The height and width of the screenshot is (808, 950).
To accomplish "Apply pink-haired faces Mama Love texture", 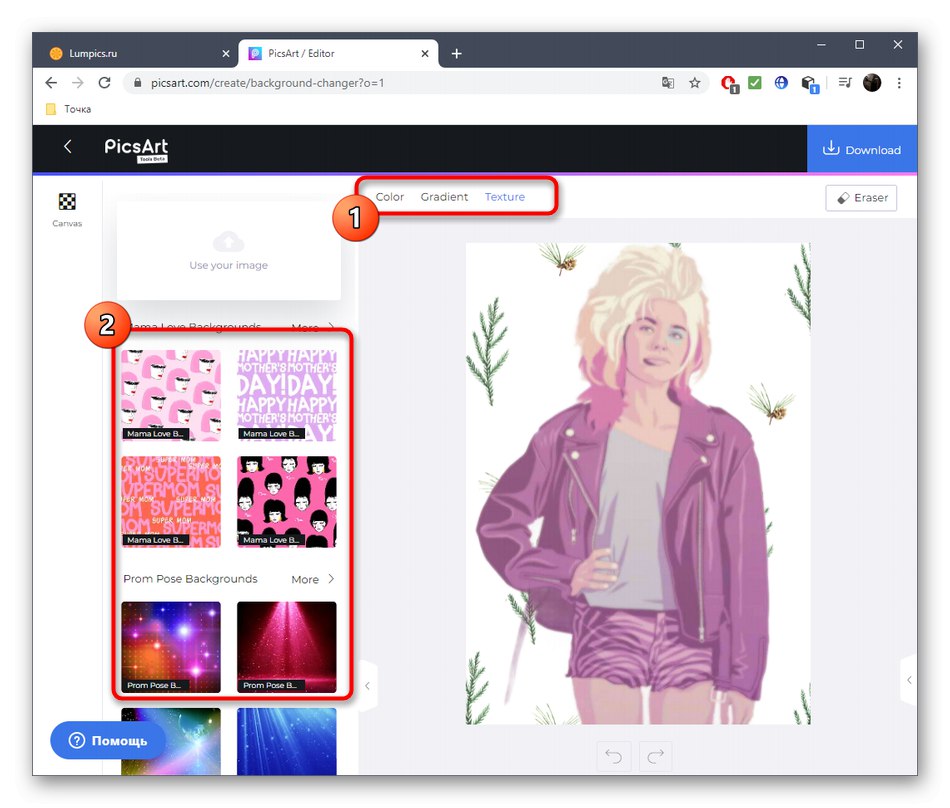I will 171,395.
